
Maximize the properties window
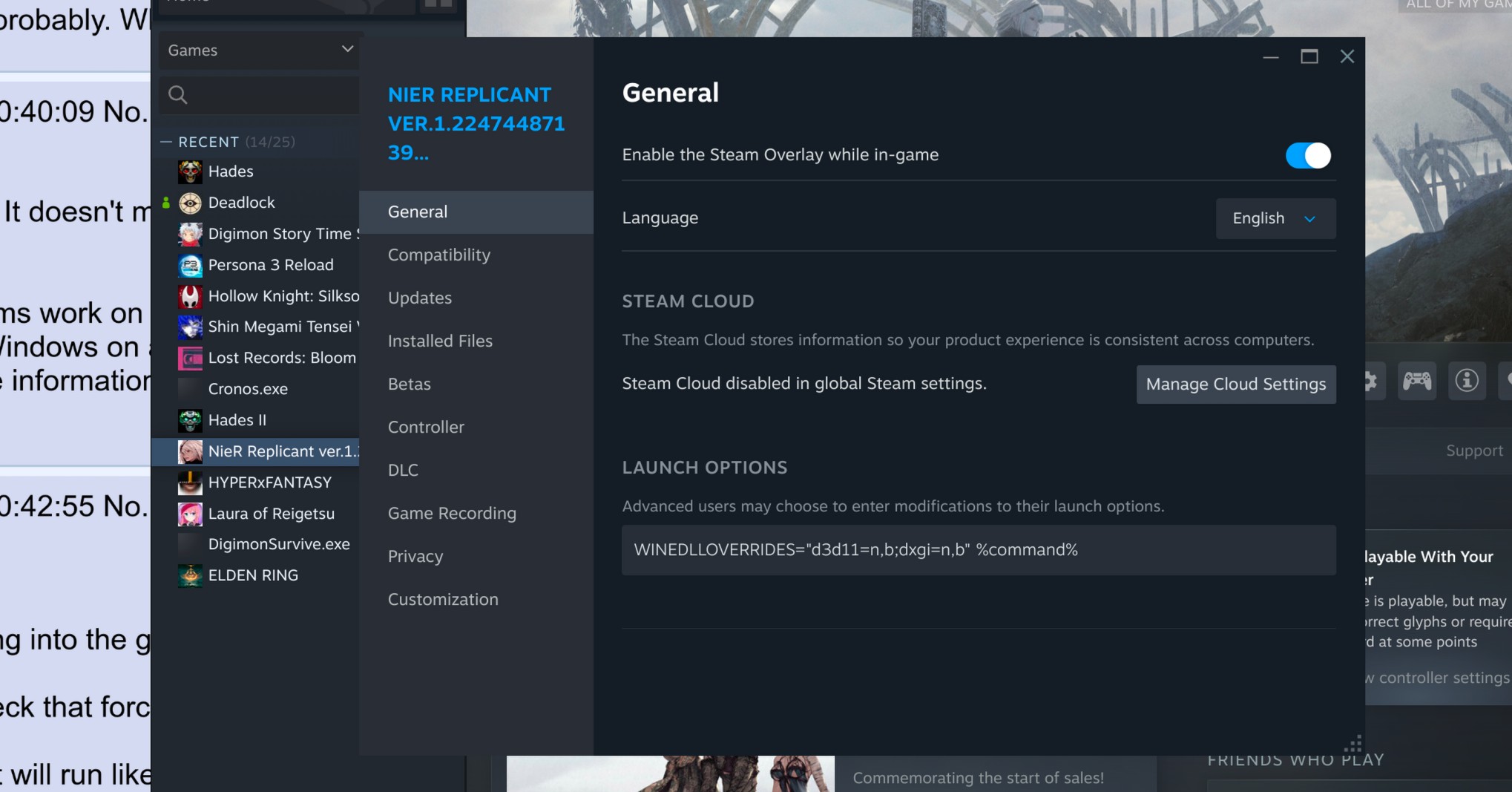pyautogui.click(x=1309, y=57)
